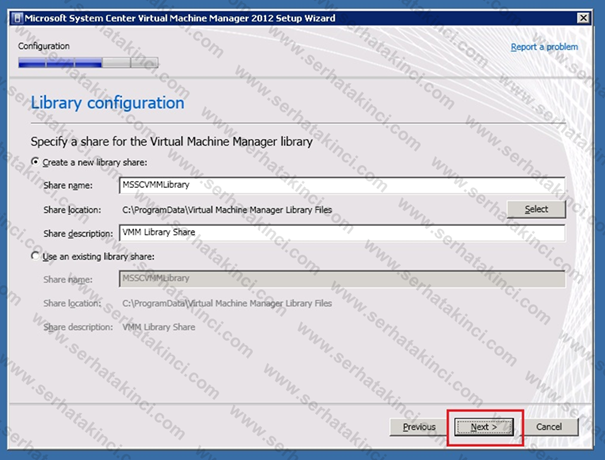605x460 pixels.
Task: Close the Setup Wizard window
Action: pos(583,18)
